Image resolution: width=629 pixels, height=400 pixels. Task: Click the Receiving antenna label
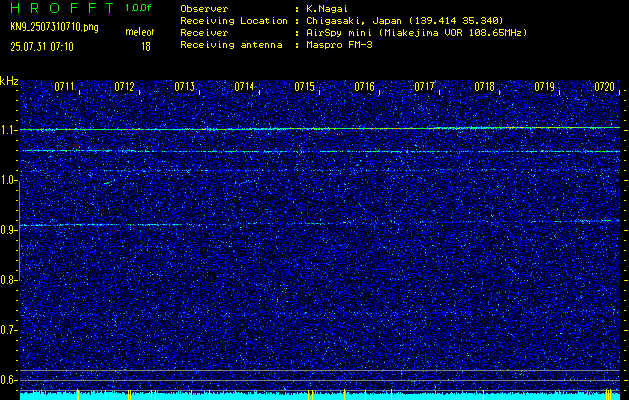pyautogui.click(x=231, y=45)
